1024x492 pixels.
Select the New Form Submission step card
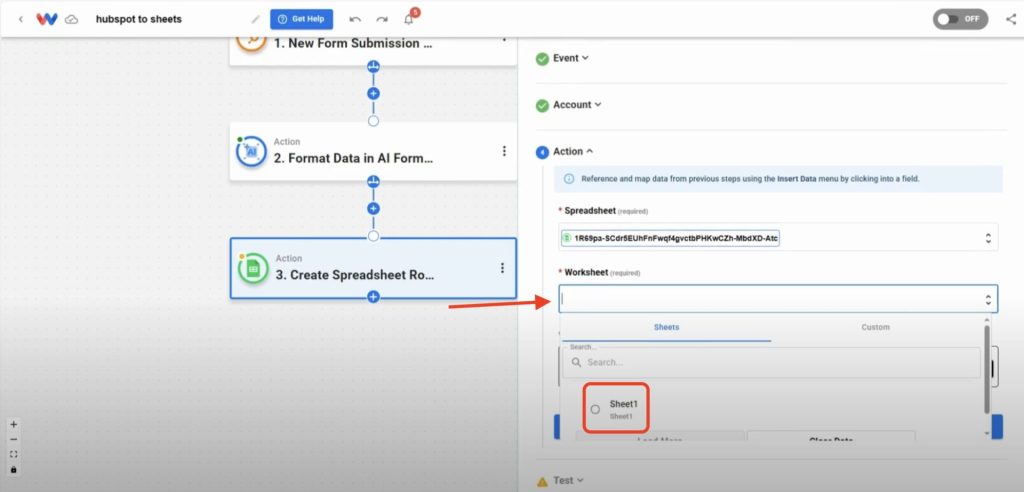[373, 51]
